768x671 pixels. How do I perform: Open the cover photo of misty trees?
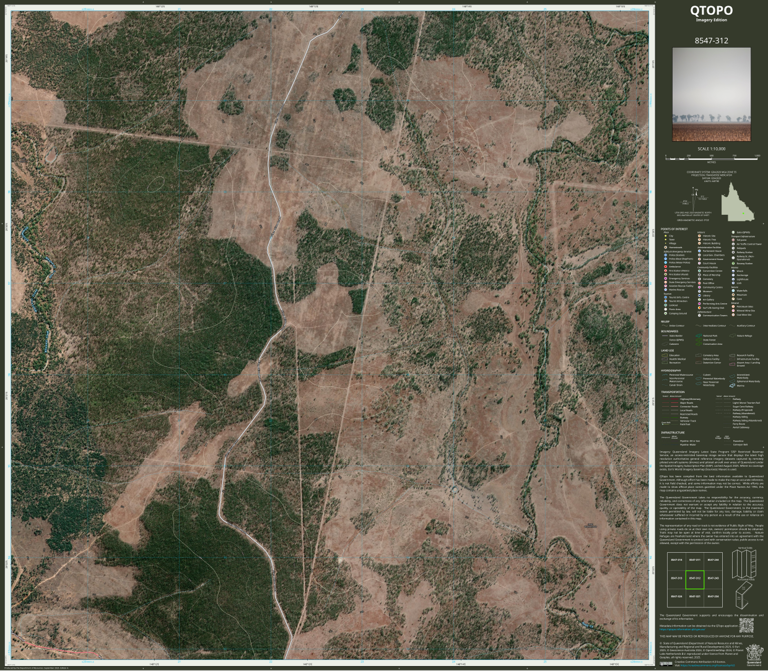click(711, 94)
